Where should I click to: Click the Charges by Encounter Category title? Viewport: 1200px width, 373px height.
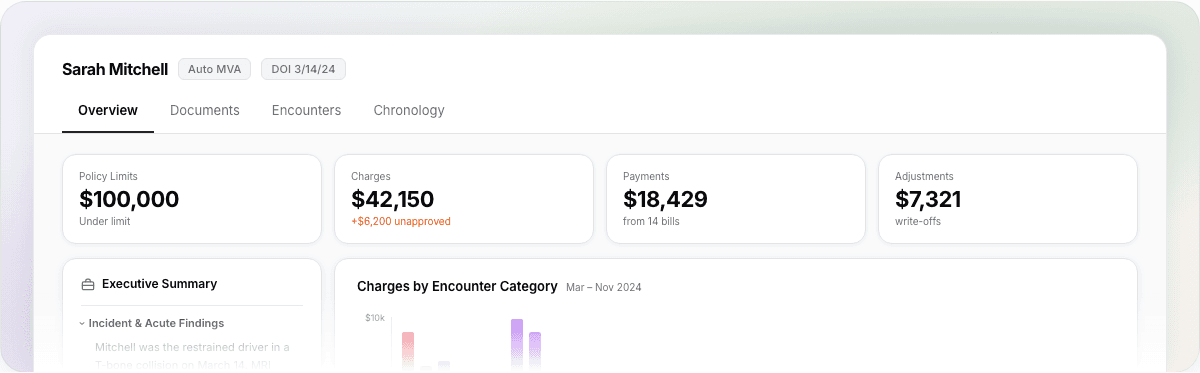point(457,286)
